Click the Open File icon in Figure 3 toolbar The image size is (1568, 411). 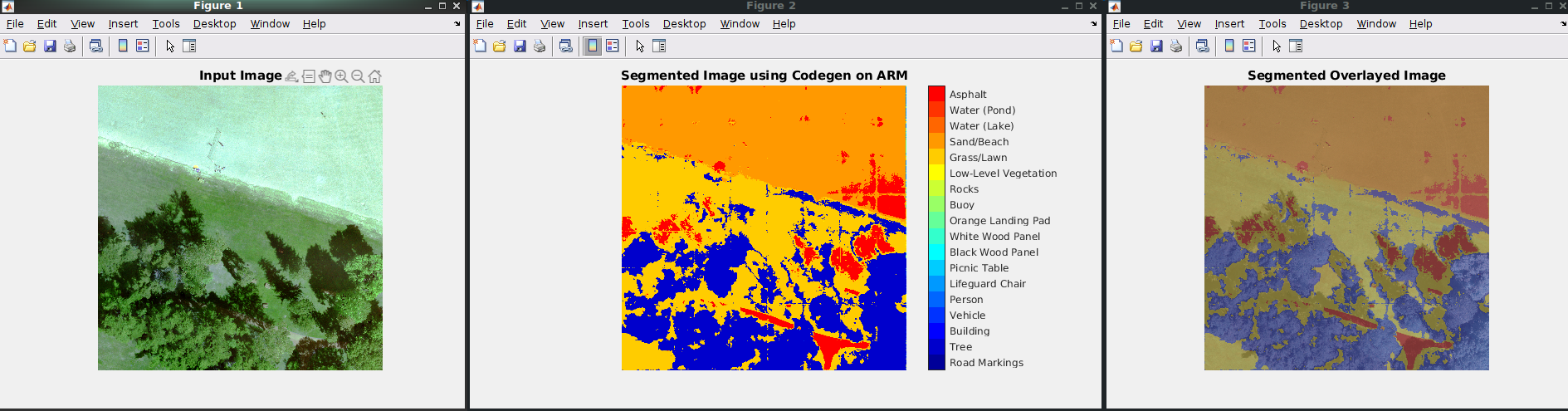(x=1136, y=46)
